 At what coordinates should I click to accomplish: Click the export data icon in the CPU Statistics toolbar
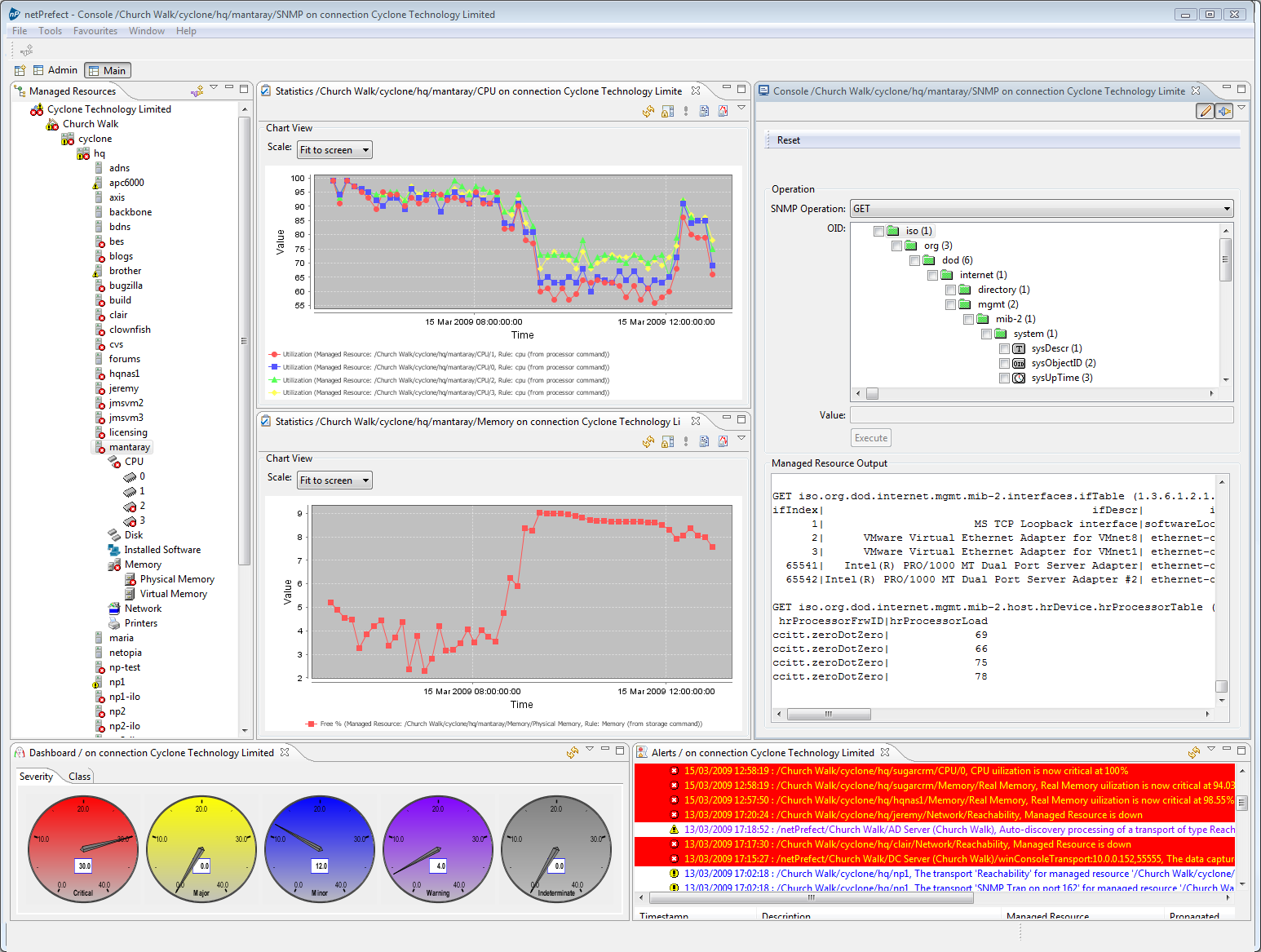[704, 111]
